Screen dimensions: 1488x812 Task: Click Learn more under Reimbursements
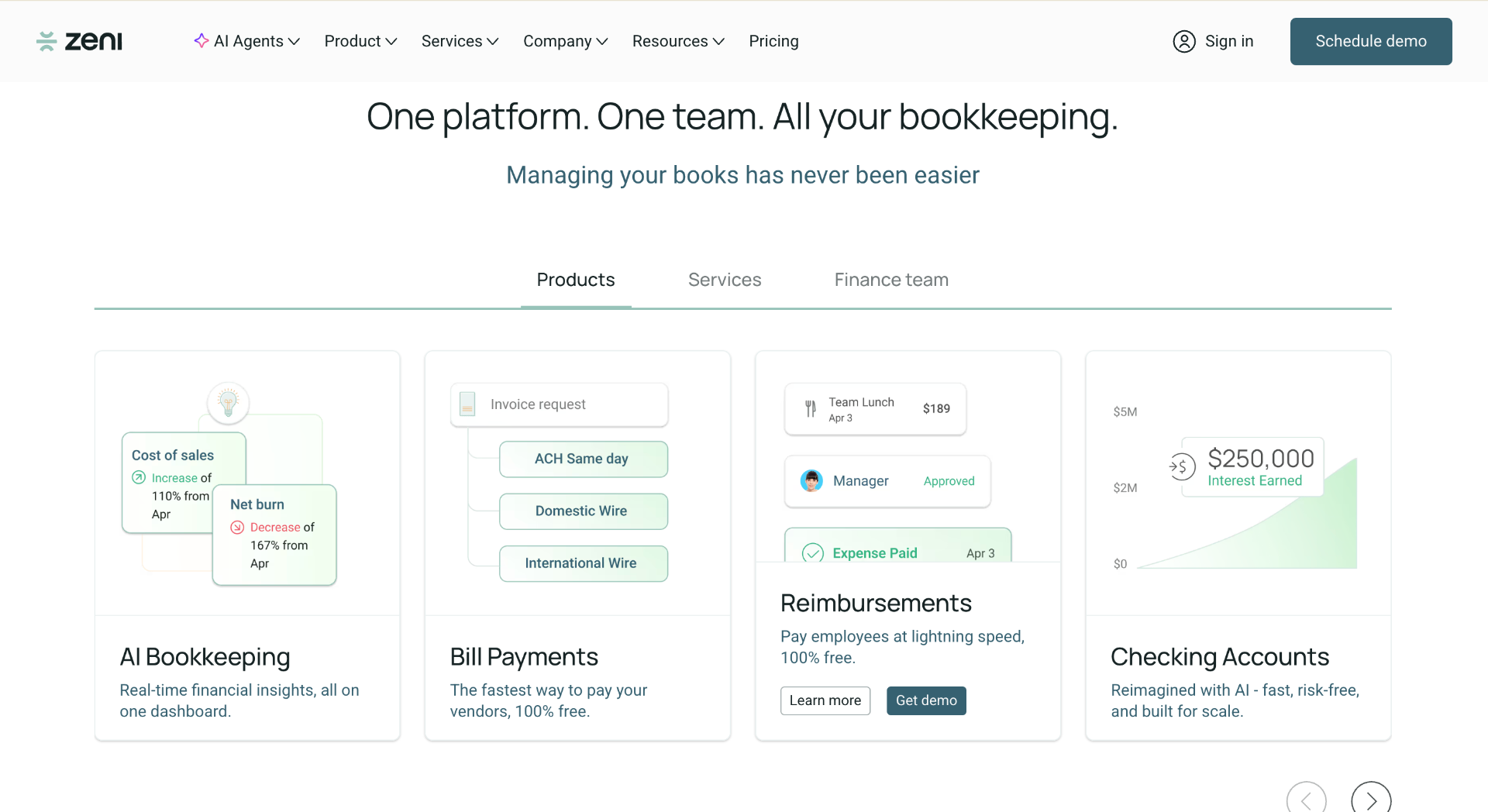(825, 700)
